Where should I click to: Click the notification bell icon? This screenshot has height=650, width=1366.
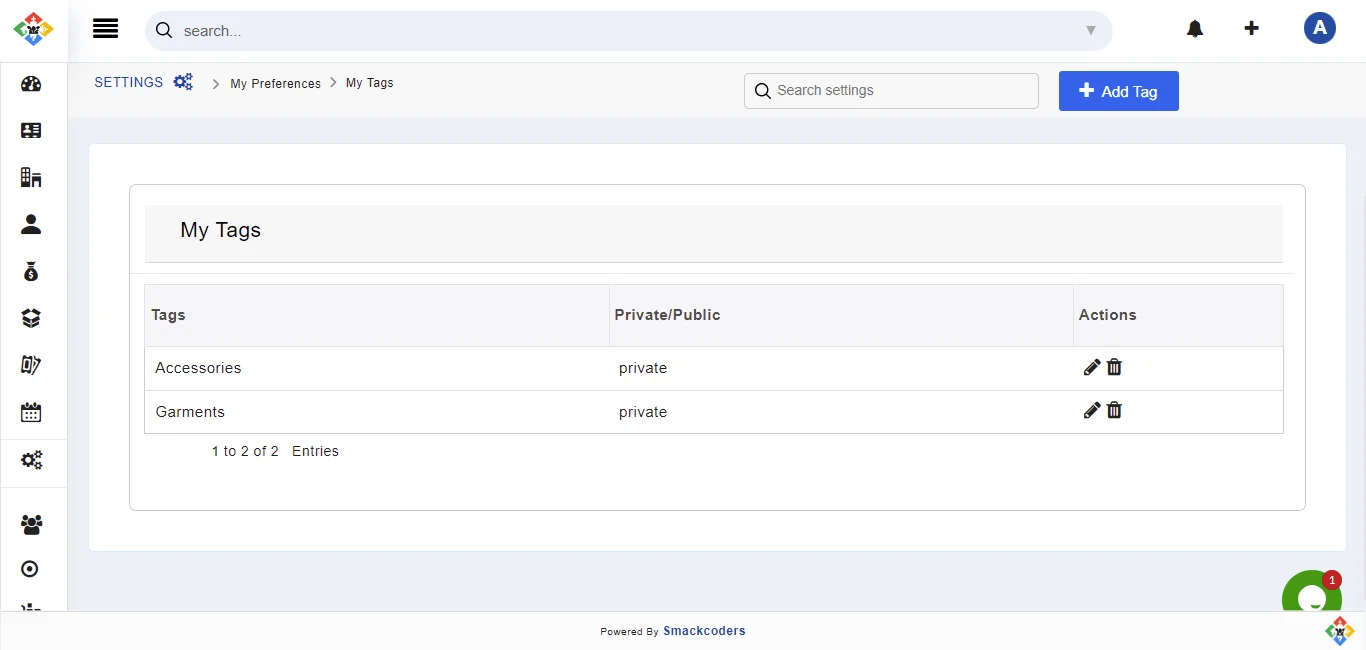coord(1195,29)
